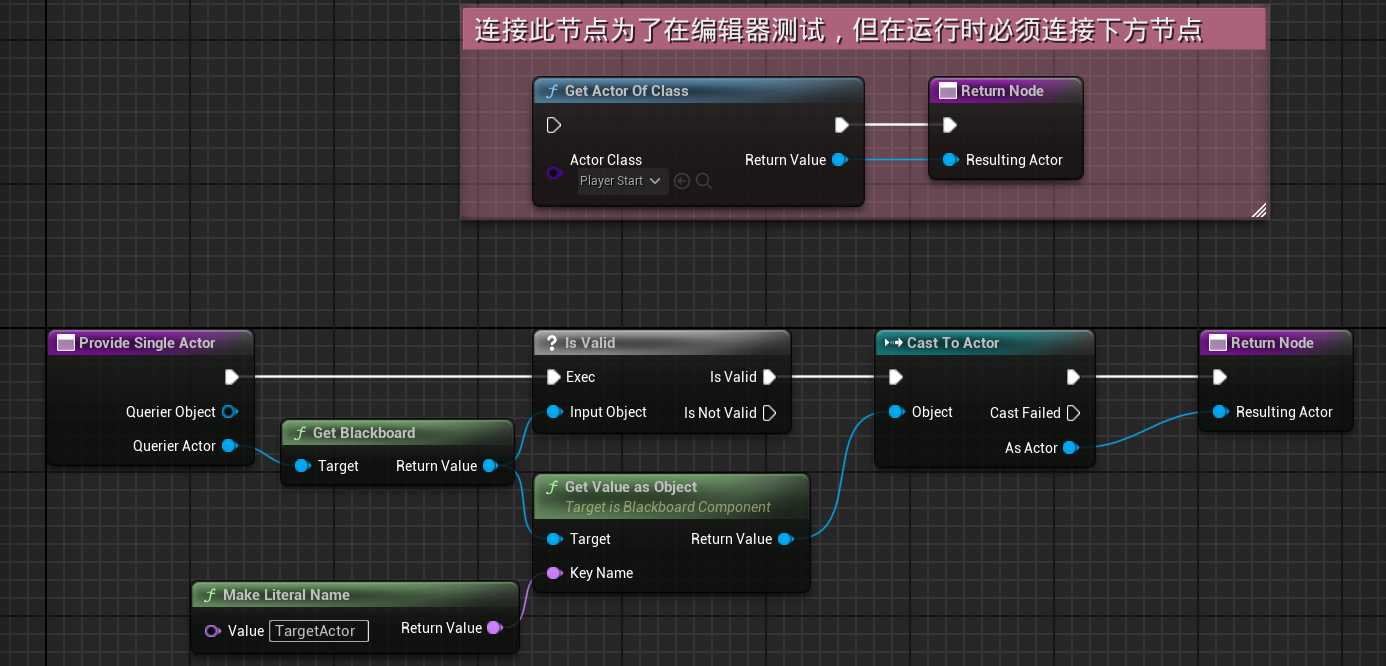Viewport: 1386px width, 666px height.
Task: Click the comment box resize handle
Action: pyautogui.click(x=1259, y=210)
